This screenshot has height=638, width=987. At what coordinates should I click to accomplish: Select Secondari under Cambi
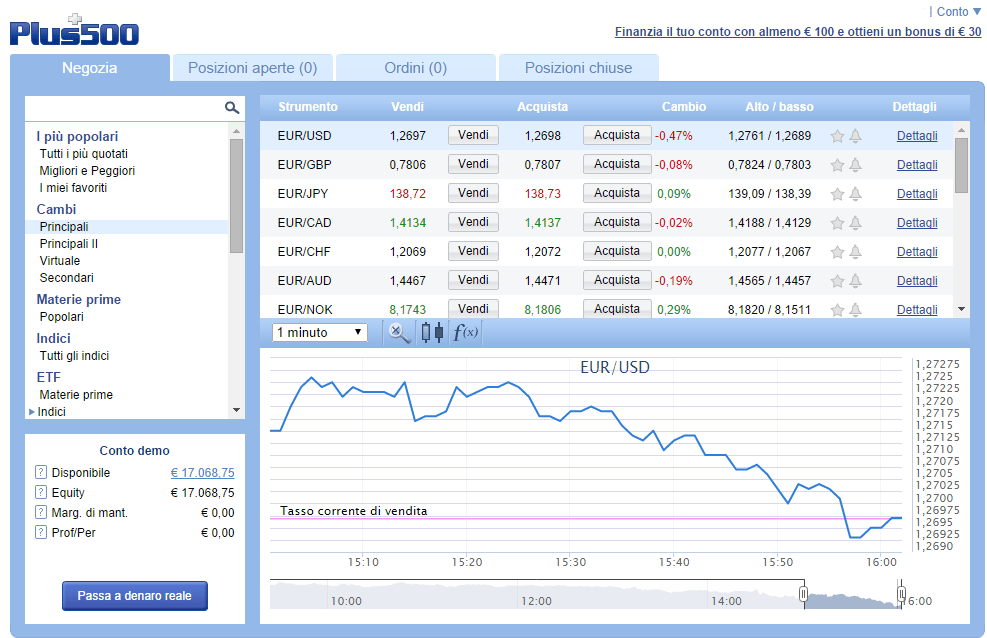click(66, 277)
